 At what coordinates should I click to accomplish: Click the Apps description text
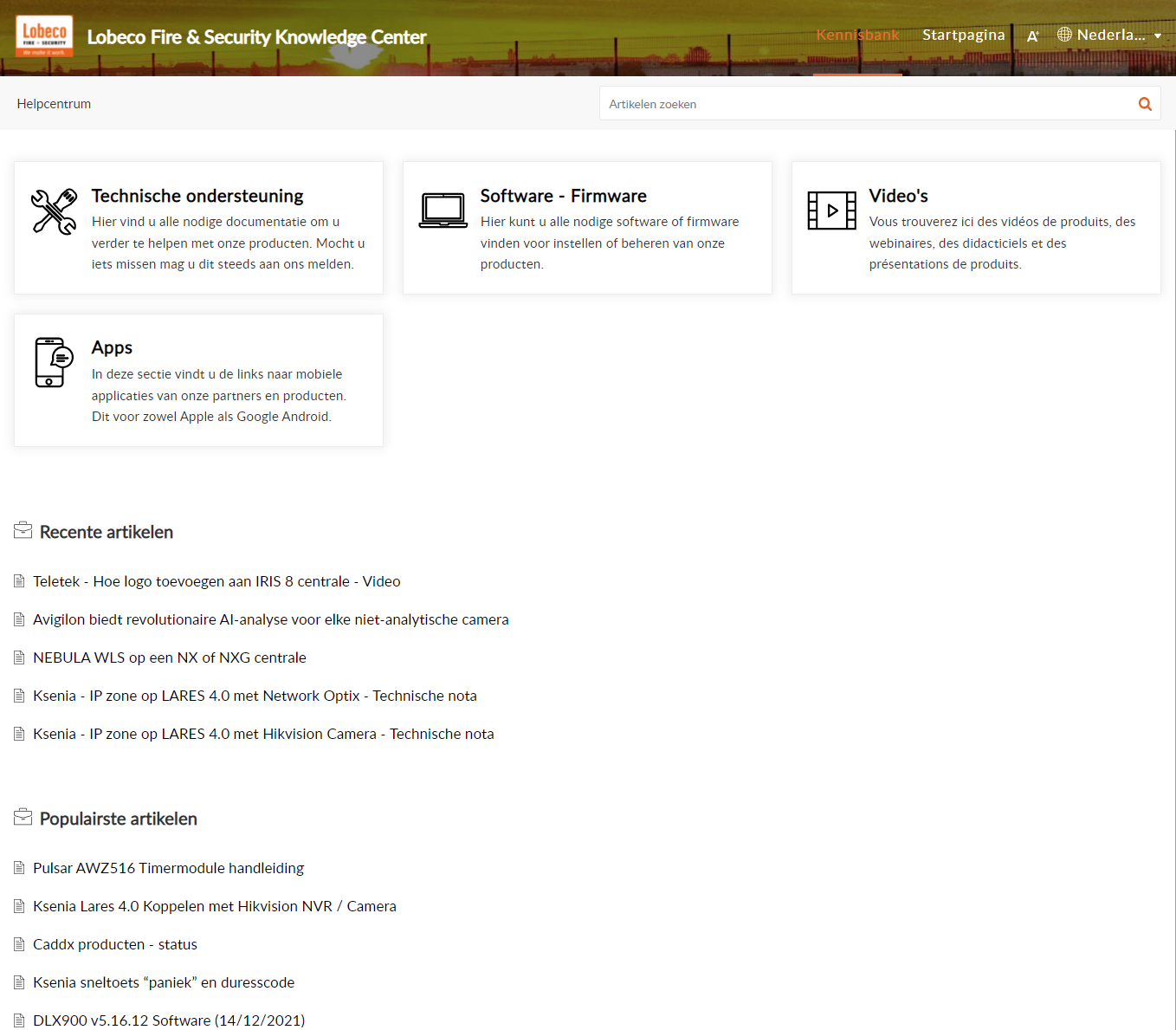pyautogui.click(x=219, y=395)
